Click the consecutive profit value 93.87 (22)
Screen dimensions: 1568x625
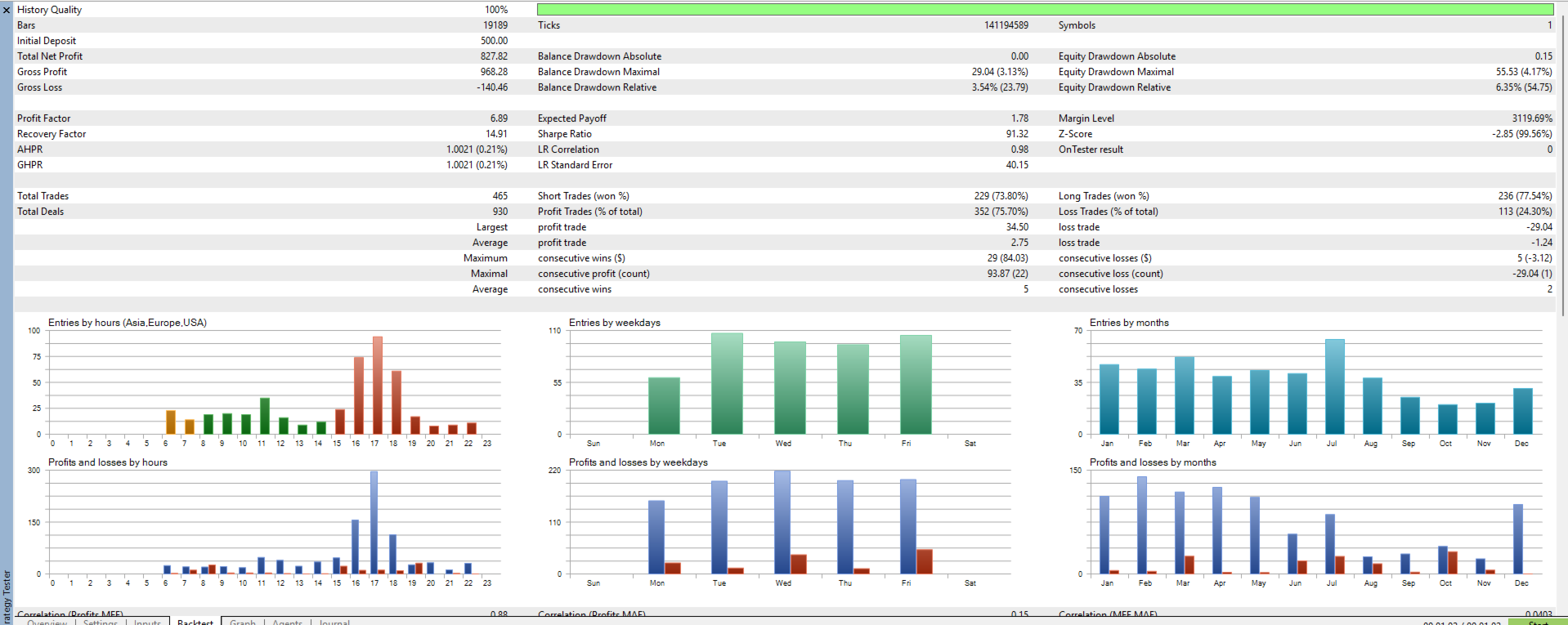tap(1007, 274)
